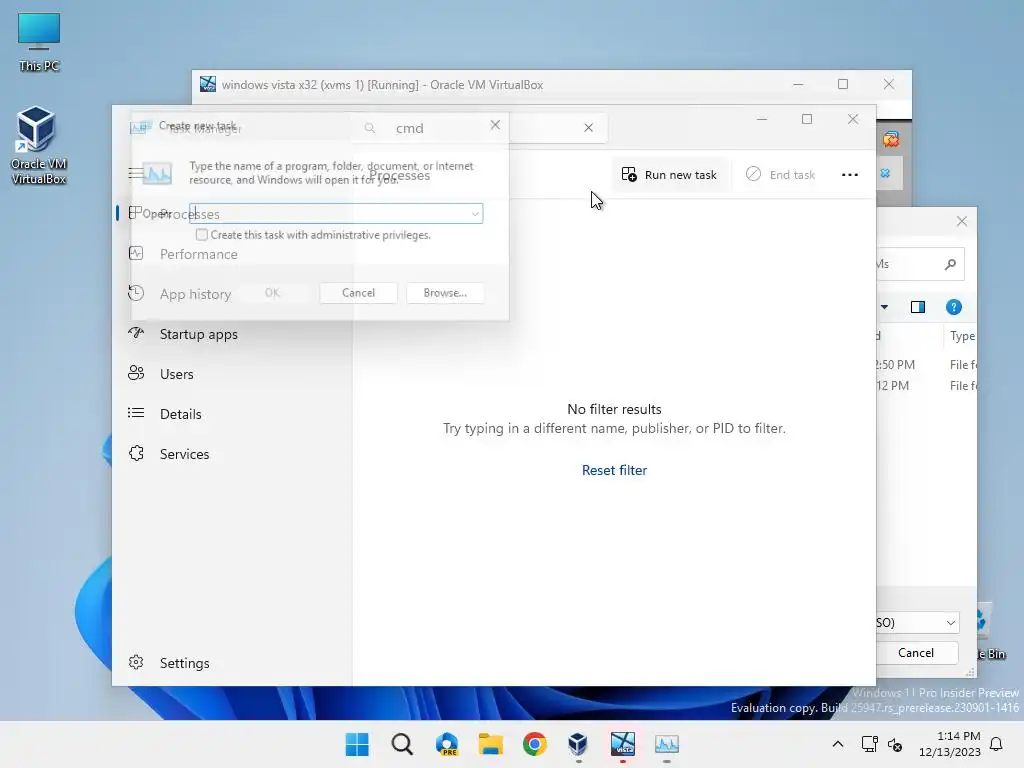The height and width of the screenshot is (768, 1024).
Task: Open the view options dropdown arrow in file dialog
Action: click(x=884, y=307)
